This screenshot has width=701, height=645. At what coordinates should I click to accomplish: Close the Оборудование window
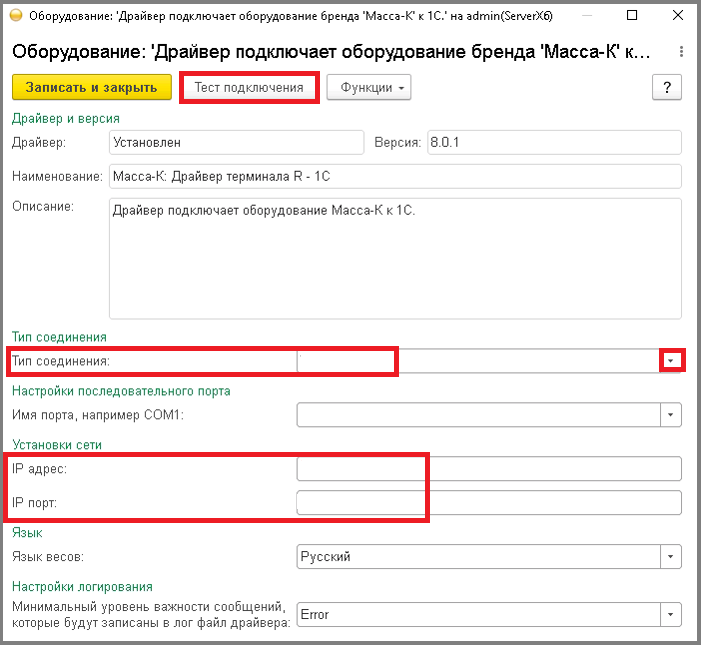click(678, 16)
